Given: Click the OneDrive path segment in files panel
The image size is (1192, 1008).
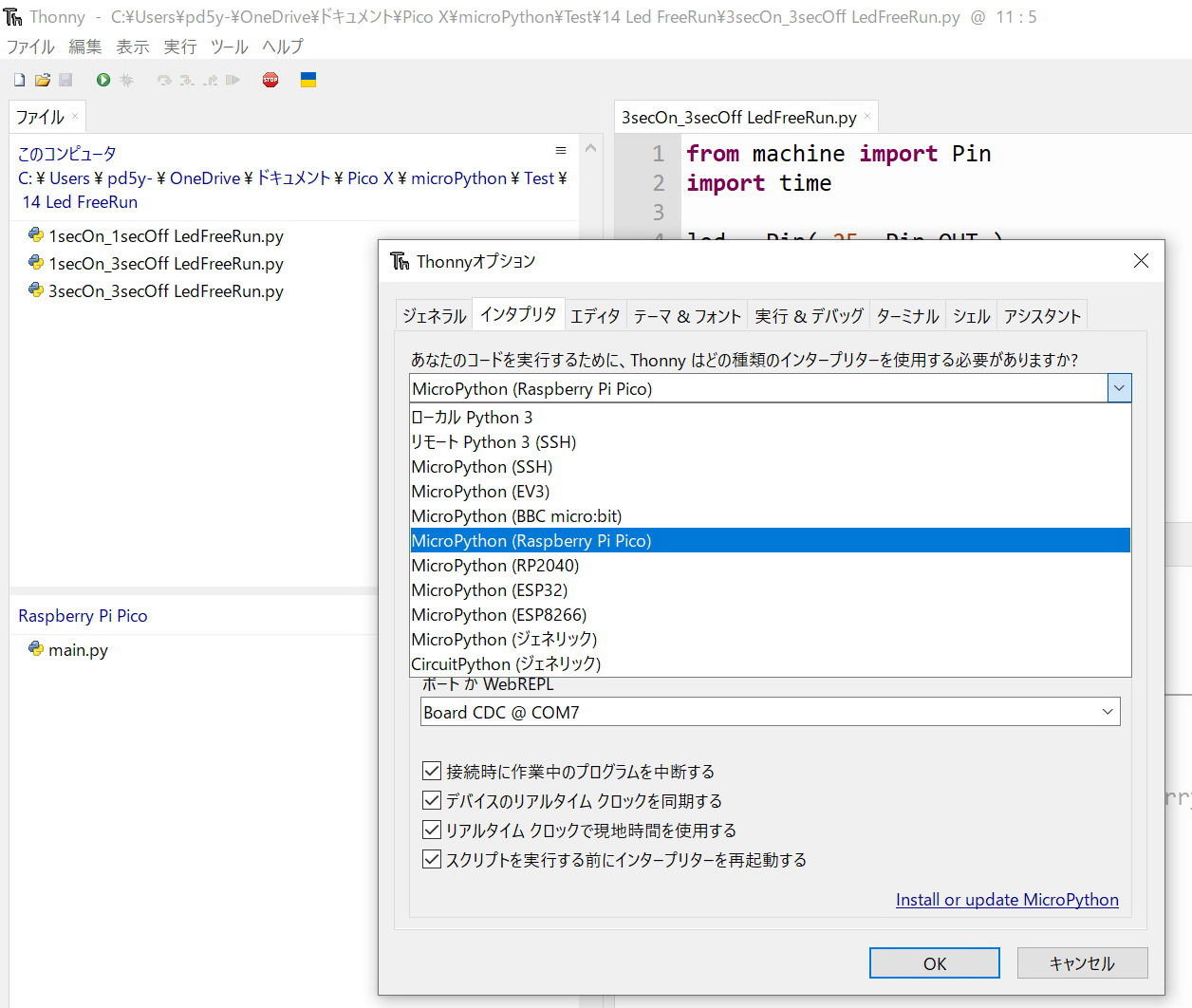Looking at the screenshot, I should 203,178.
